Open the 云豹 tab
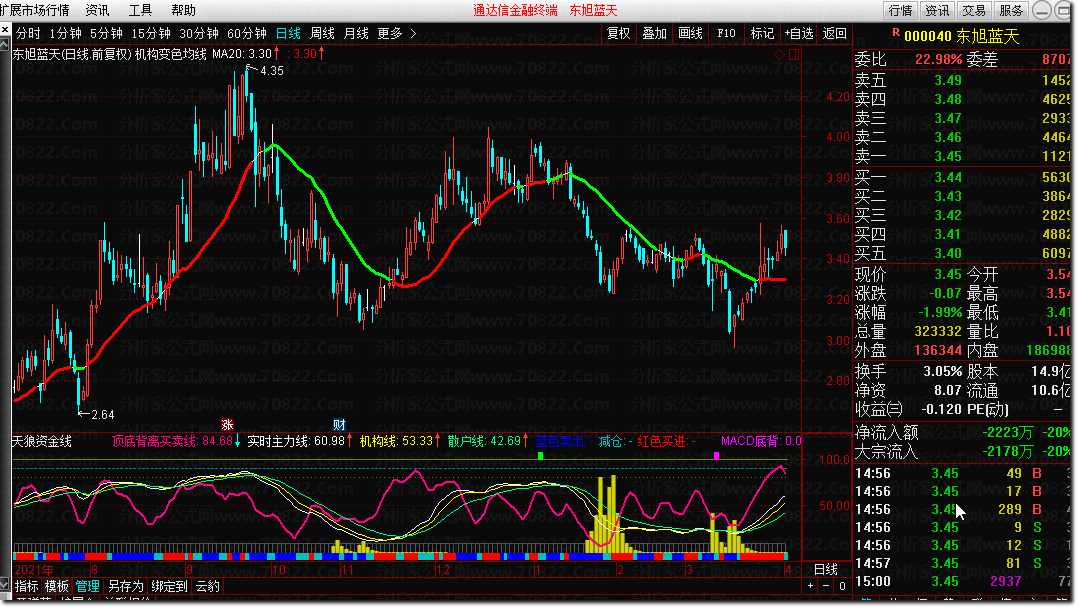Screen dimensions: 1079x608 [207, 586]
